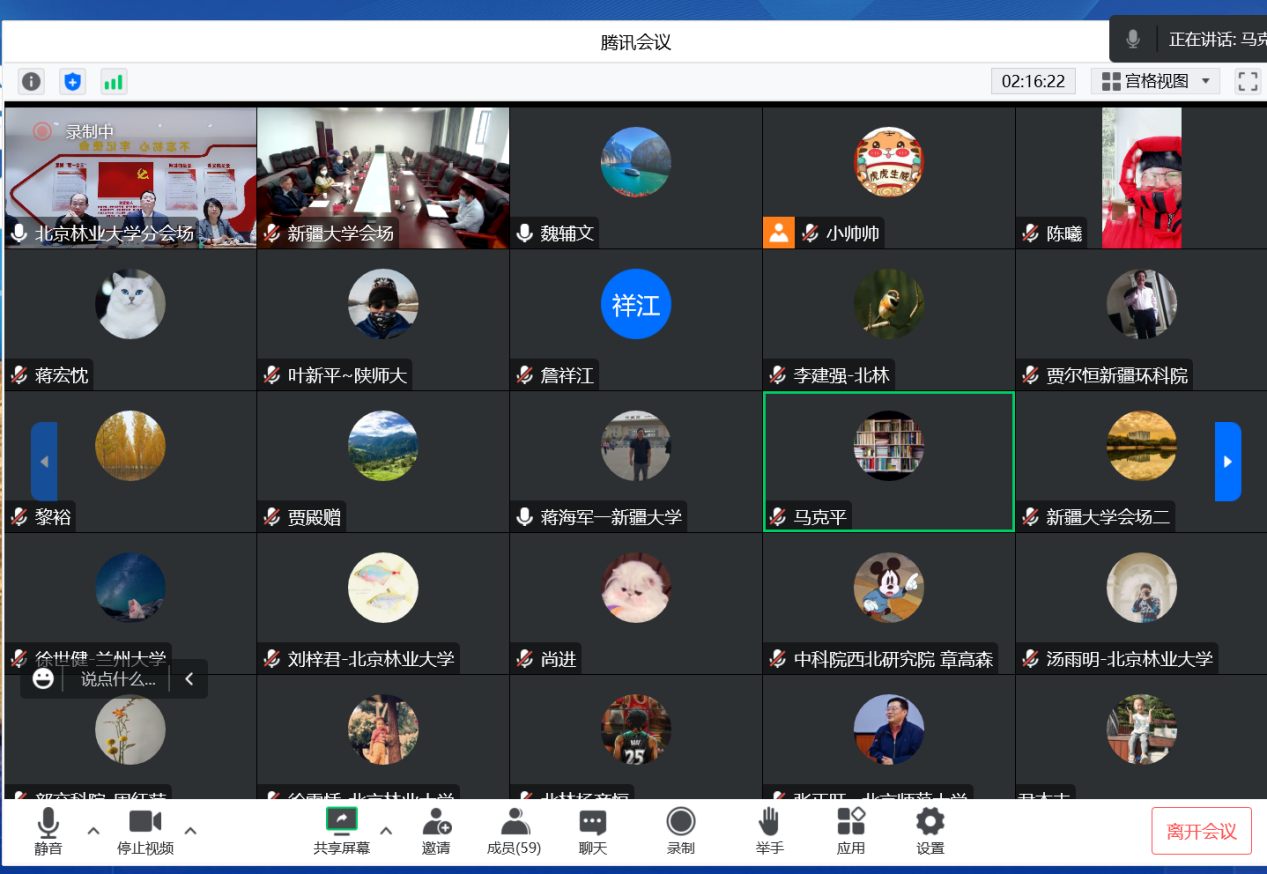Enter fullscreen mode with the corner icon
The image size is (1267, 874).
point(1247,81)
